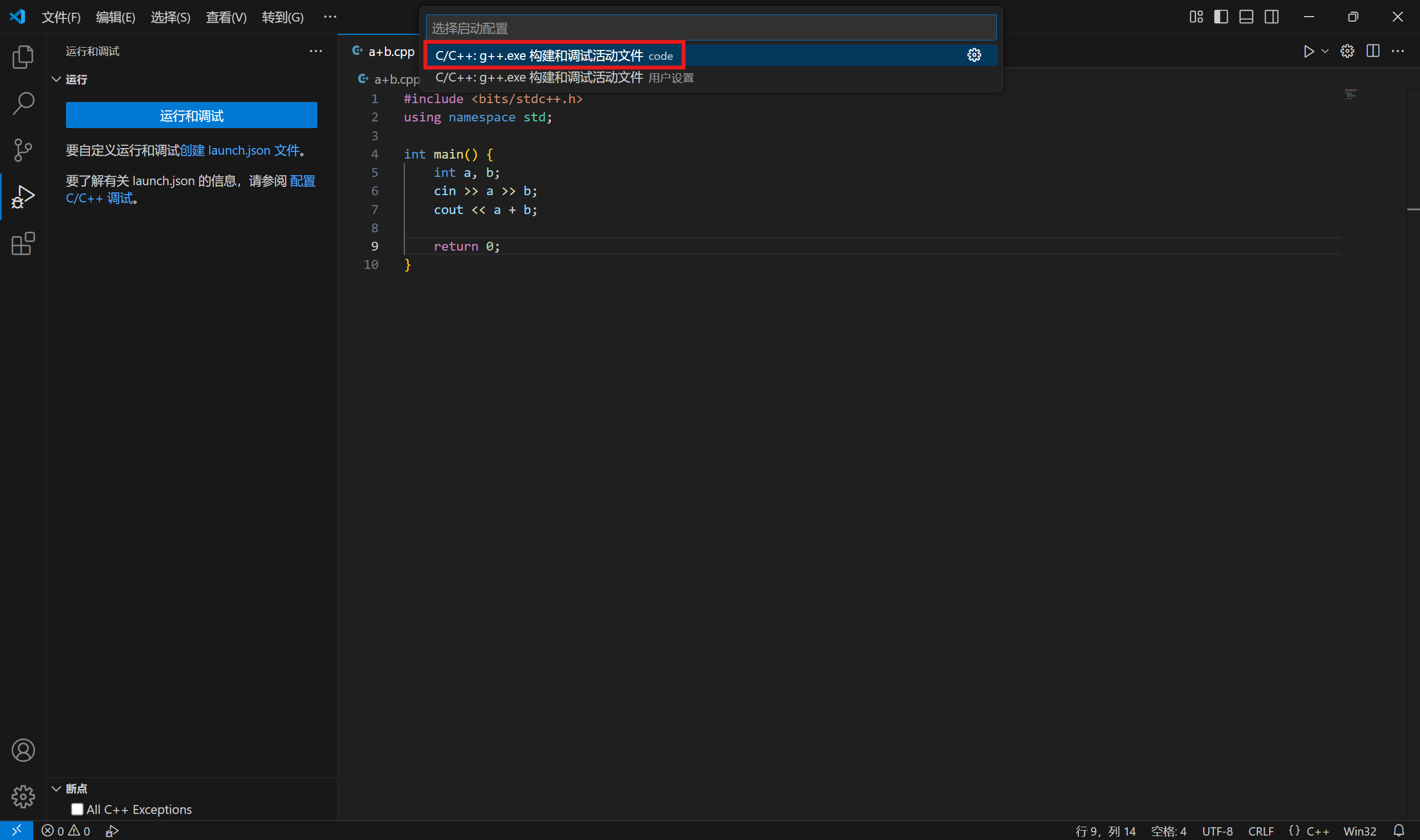Open the run button dropdown arrow
The width and height of the screenshot is (1420, 840).
[1325, 52]
